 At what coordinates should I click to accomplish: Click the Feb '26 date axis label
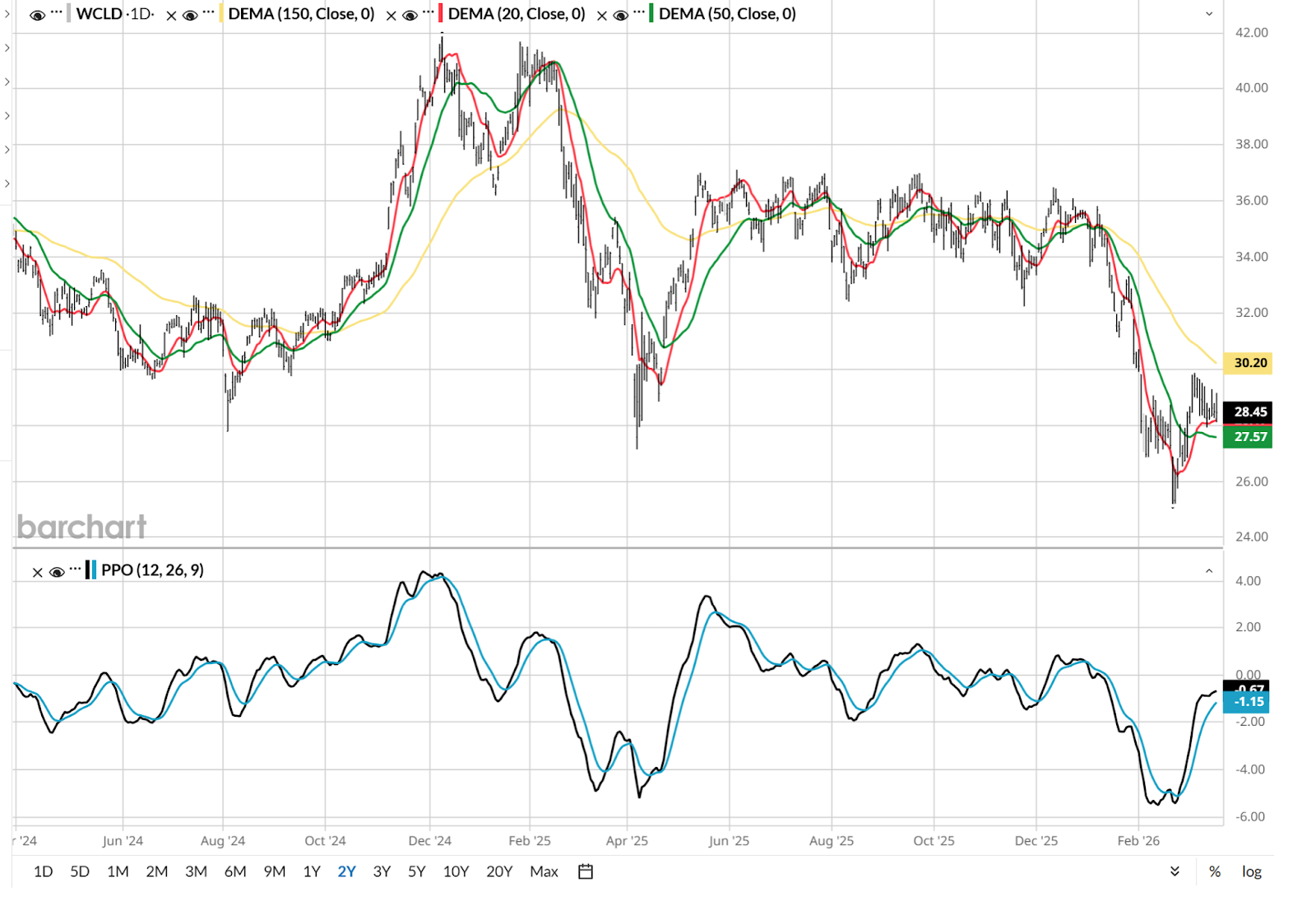[1138, 841]
